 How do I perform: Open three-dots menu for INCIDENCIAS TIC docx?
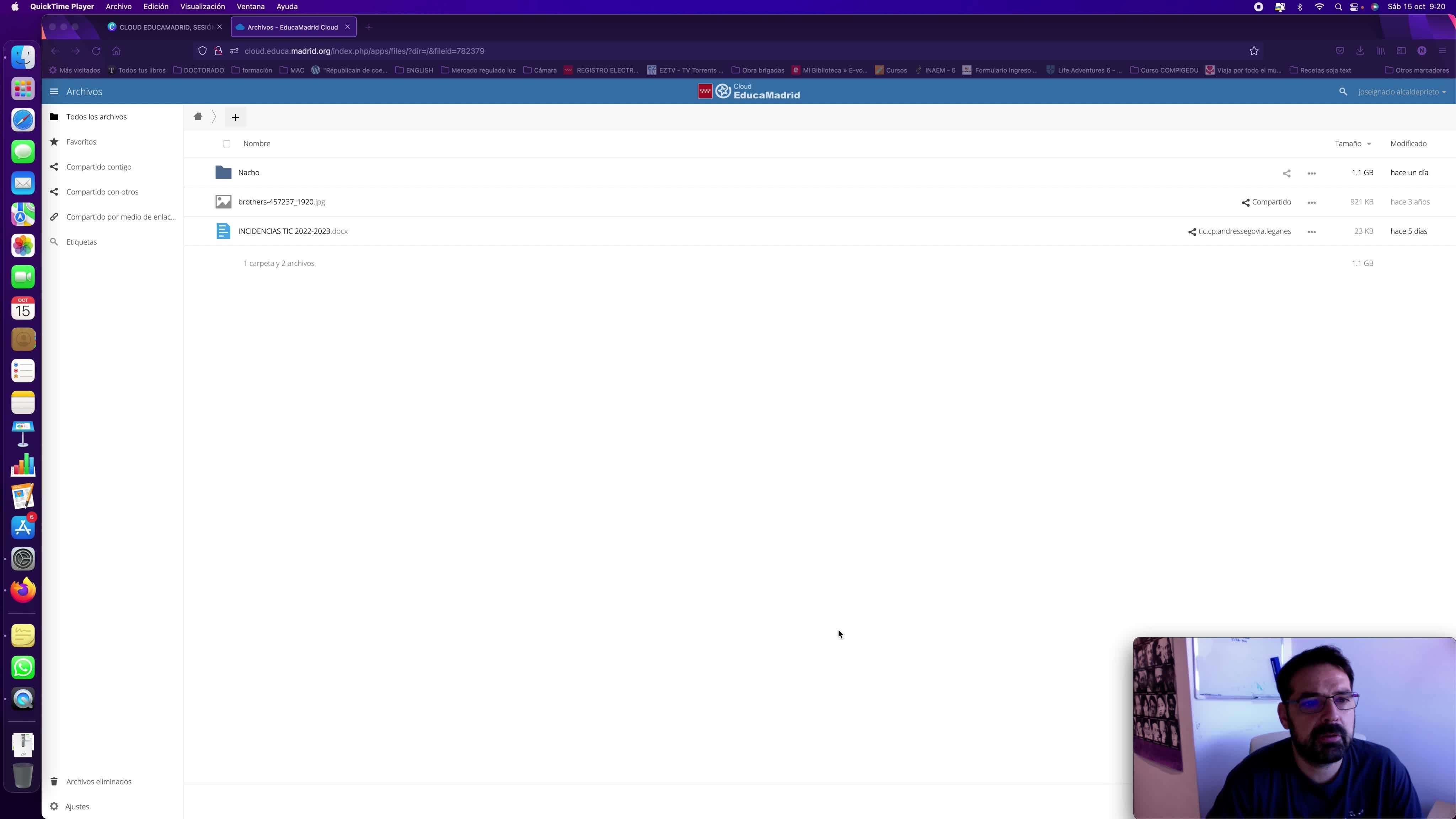coord(1311,232)
